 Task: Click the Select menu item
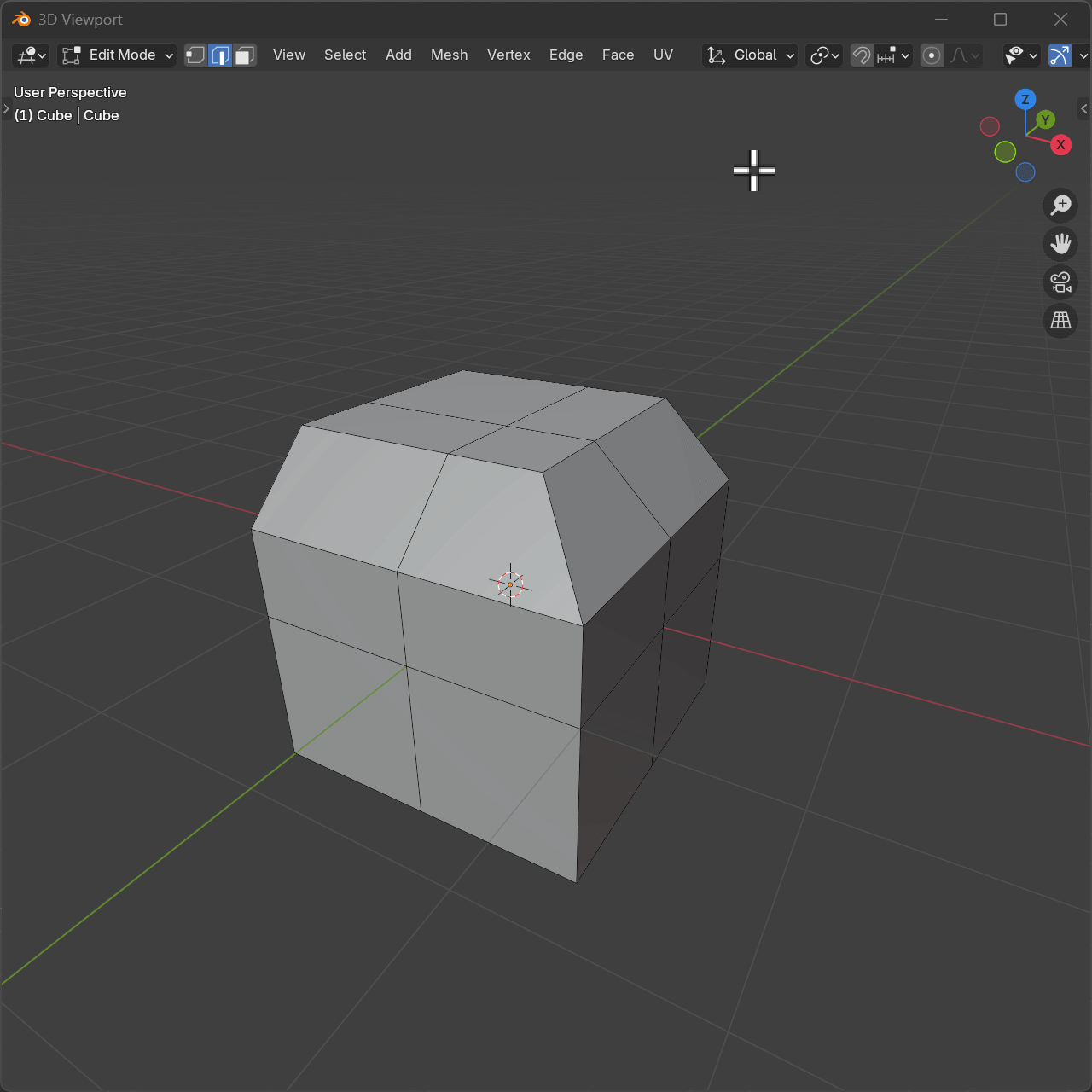click(x=345, y=55)
